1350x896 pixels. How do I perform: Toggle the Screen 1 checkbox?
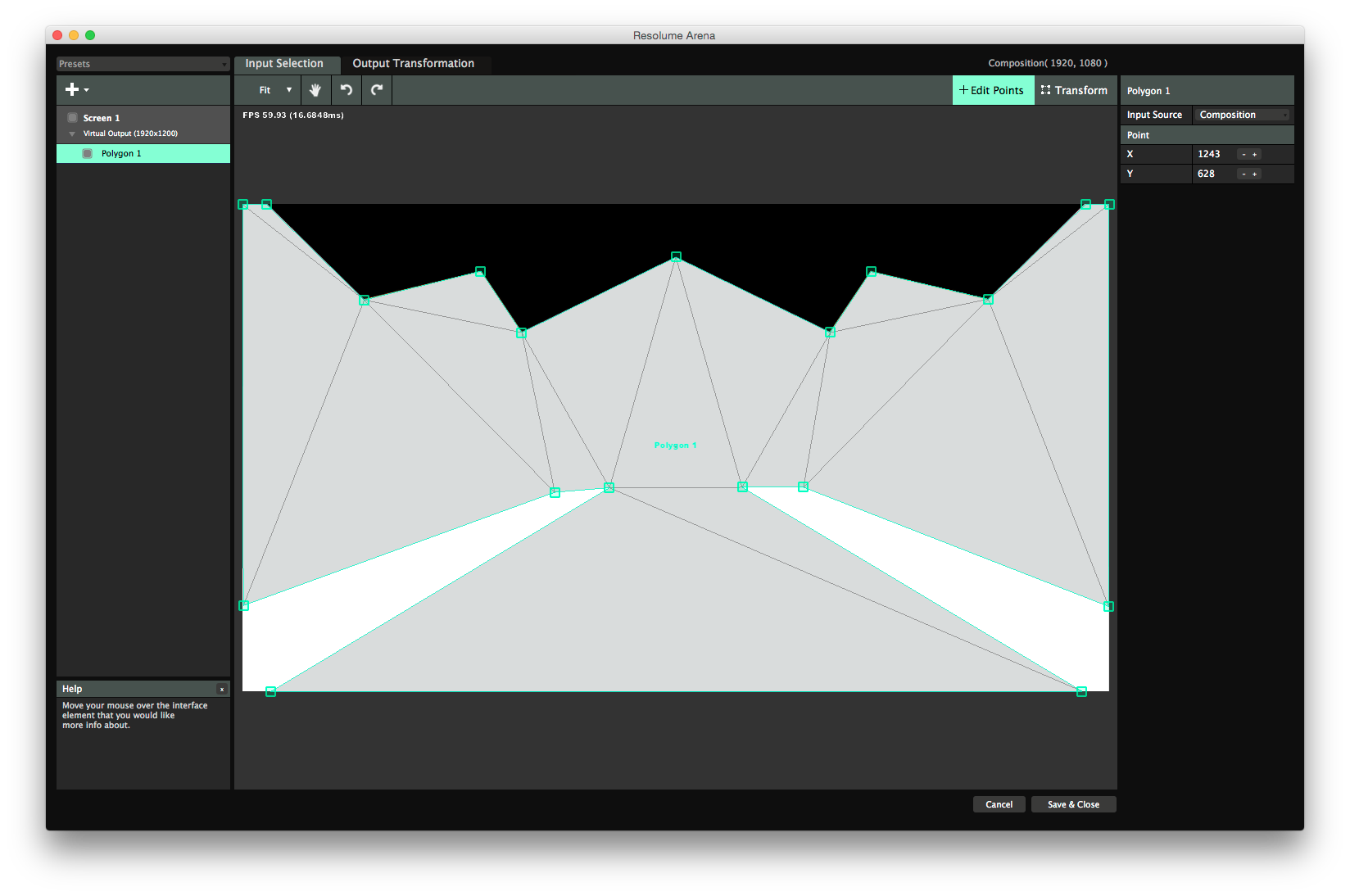click(73, 118)
